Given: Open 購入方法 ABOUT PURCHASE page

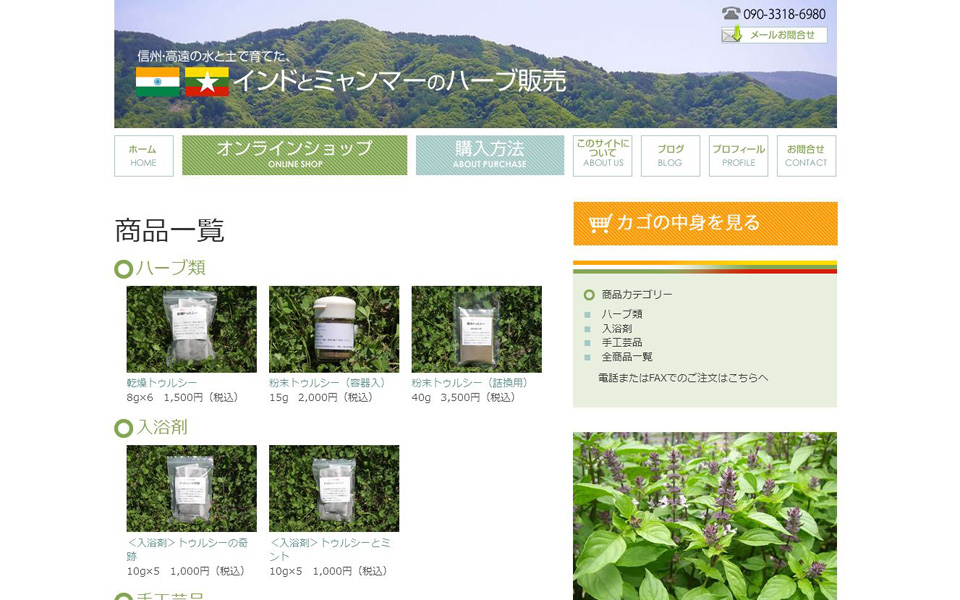Looking at the screenshot, I should pos(490,156).
